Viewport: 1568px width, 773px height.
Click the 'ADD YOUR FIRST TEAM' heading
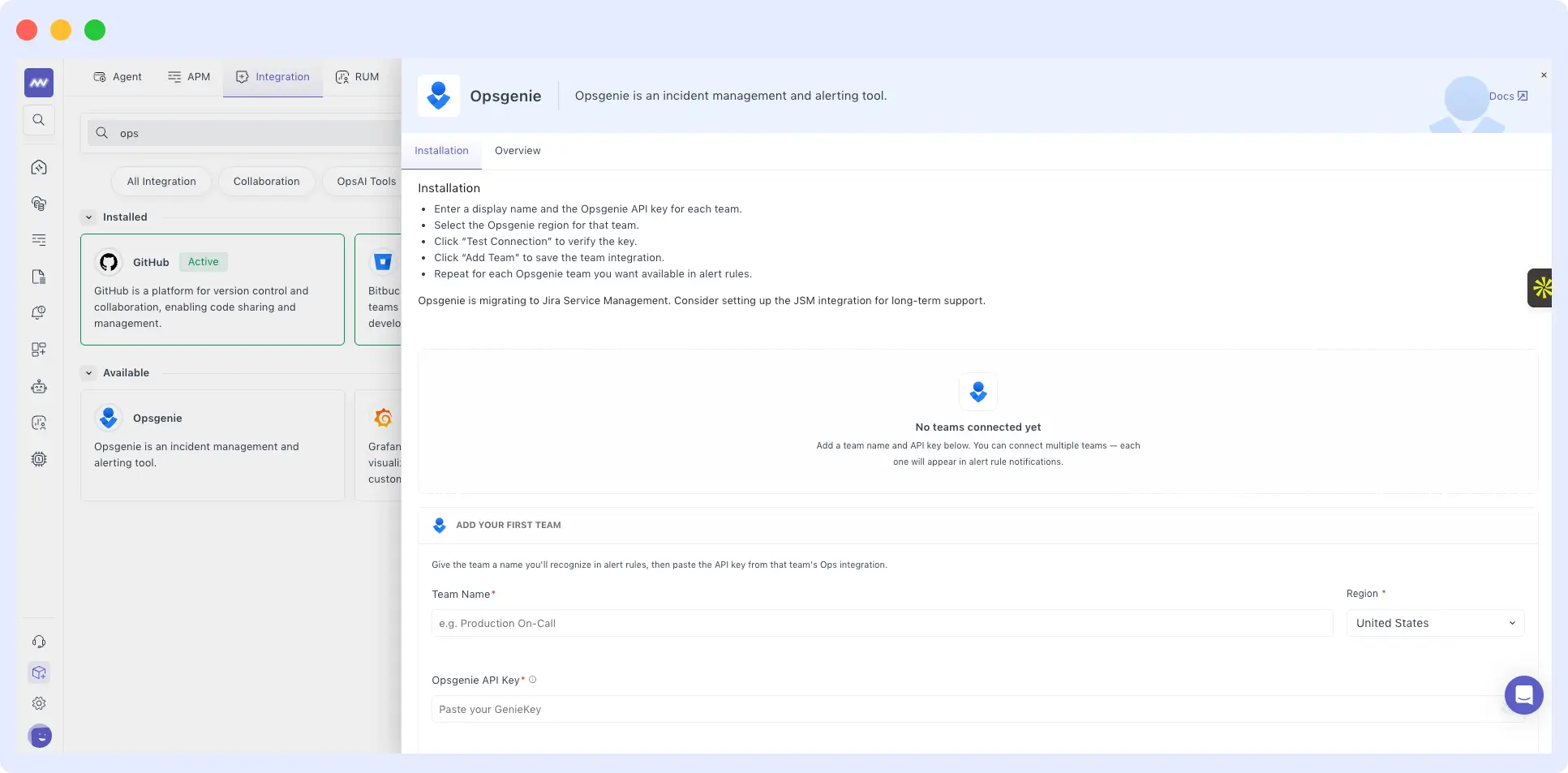509,526
